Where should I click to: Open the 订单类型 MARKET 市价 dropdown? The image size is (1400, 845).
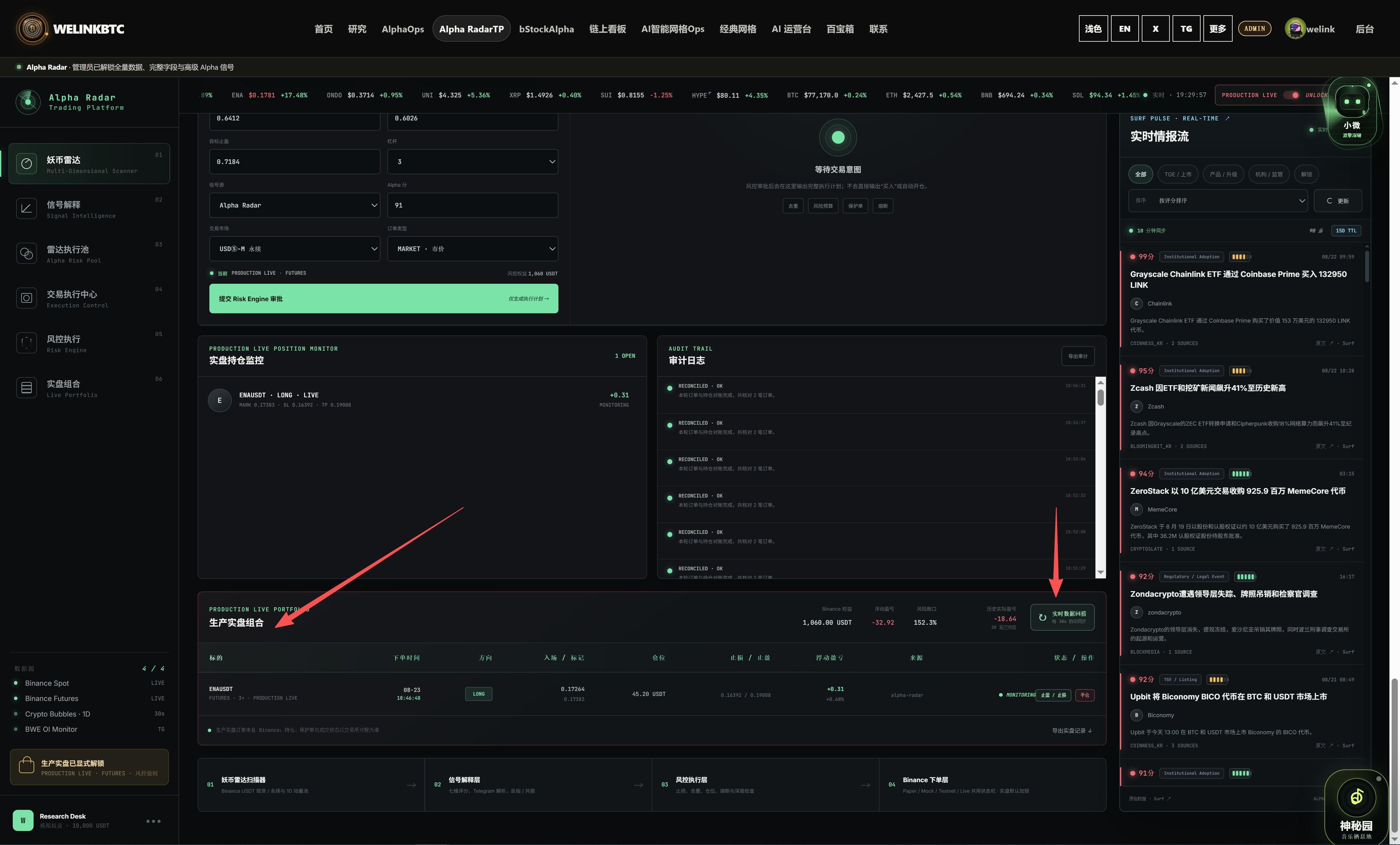click(472, 249)
